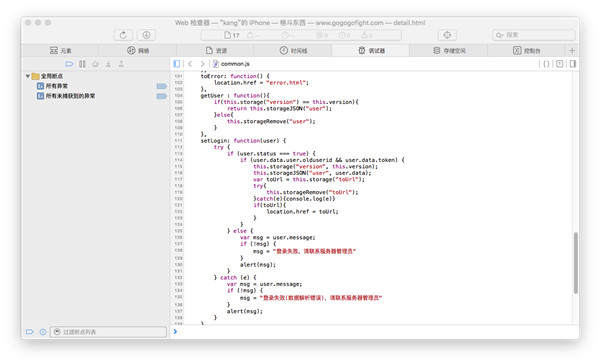Switch to the 资源 (Resources) tab
The image size is (600, 364).
(216, 51)
